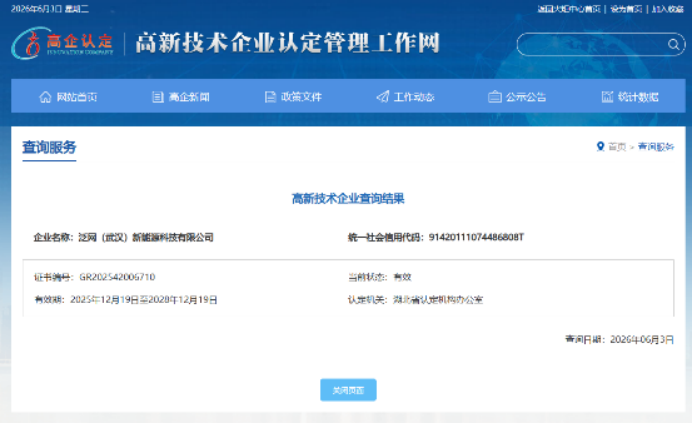
Task: Click company name 泛网（武汉）新能源科技有限公司
Action: point(146,237)
